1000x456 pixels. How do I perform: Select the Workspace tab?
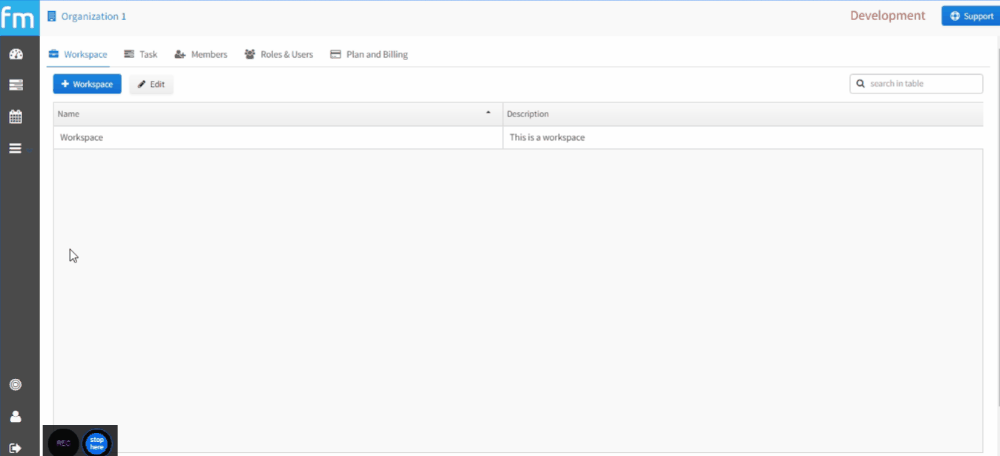[78, 55]
